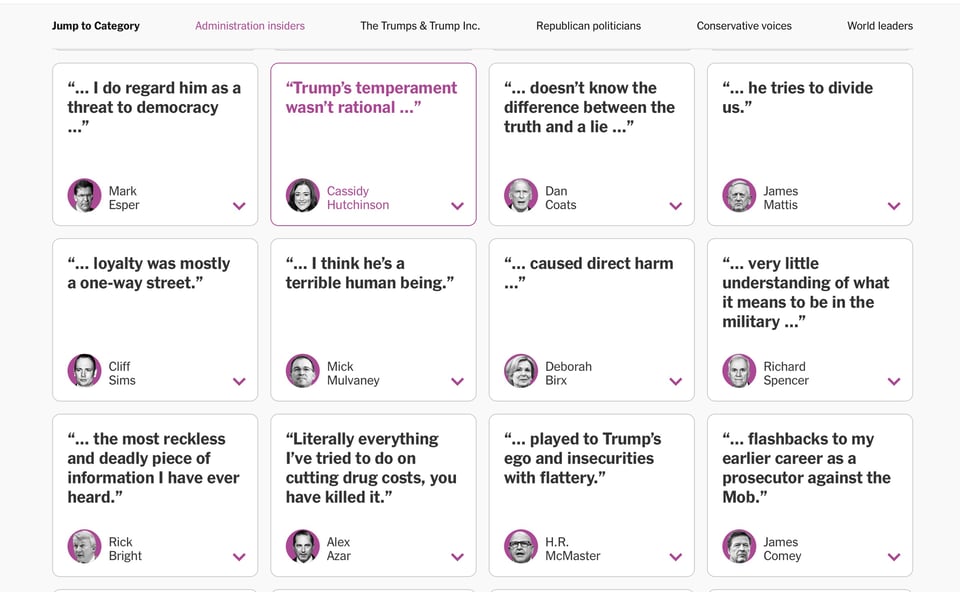Open Mick Mulvaney's card using chevron
Viewport: 960px width, 592px height.
click(457, 381)
